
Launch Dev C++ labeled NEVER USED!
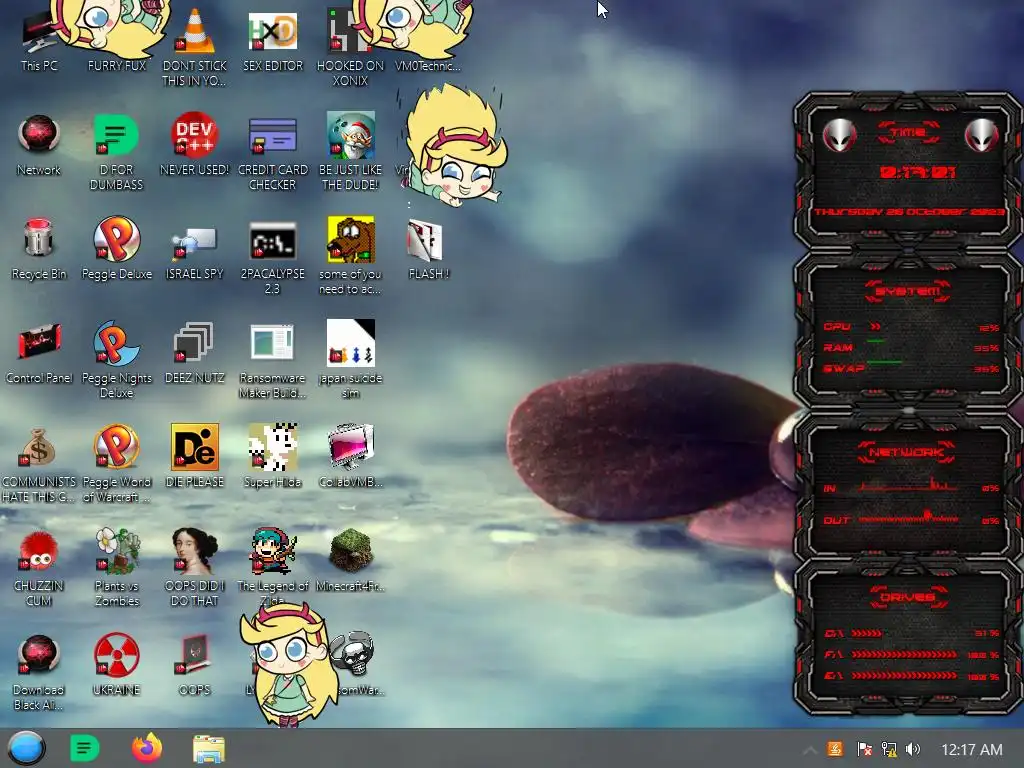pos(195,142)
